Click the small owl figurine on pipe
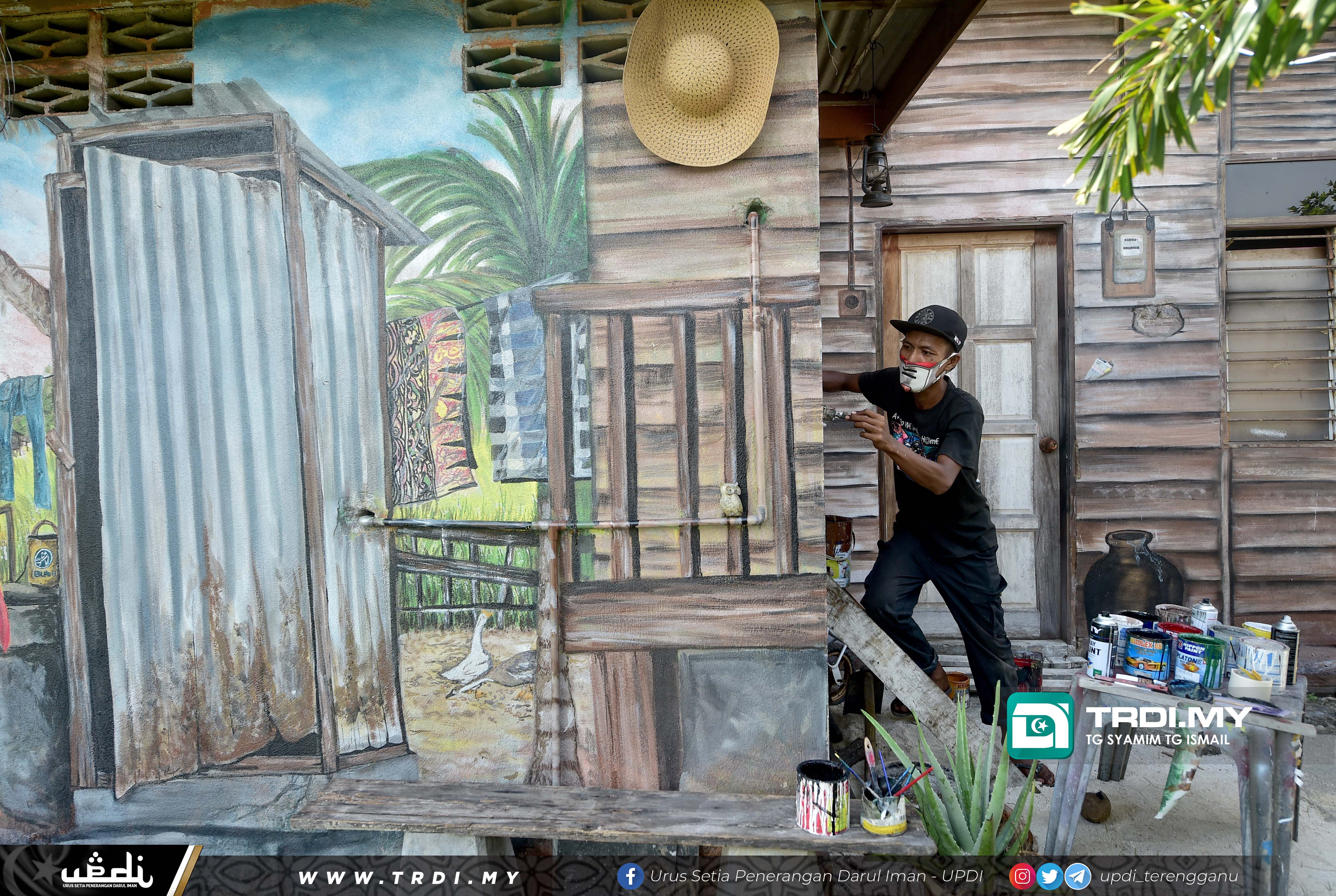The height and width of the screenshot is (896, 1336). click(731, 500)
